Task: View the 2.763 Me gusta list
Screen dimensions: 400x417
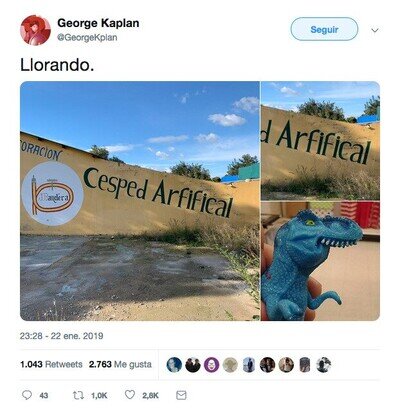Action: coord(120,364)
